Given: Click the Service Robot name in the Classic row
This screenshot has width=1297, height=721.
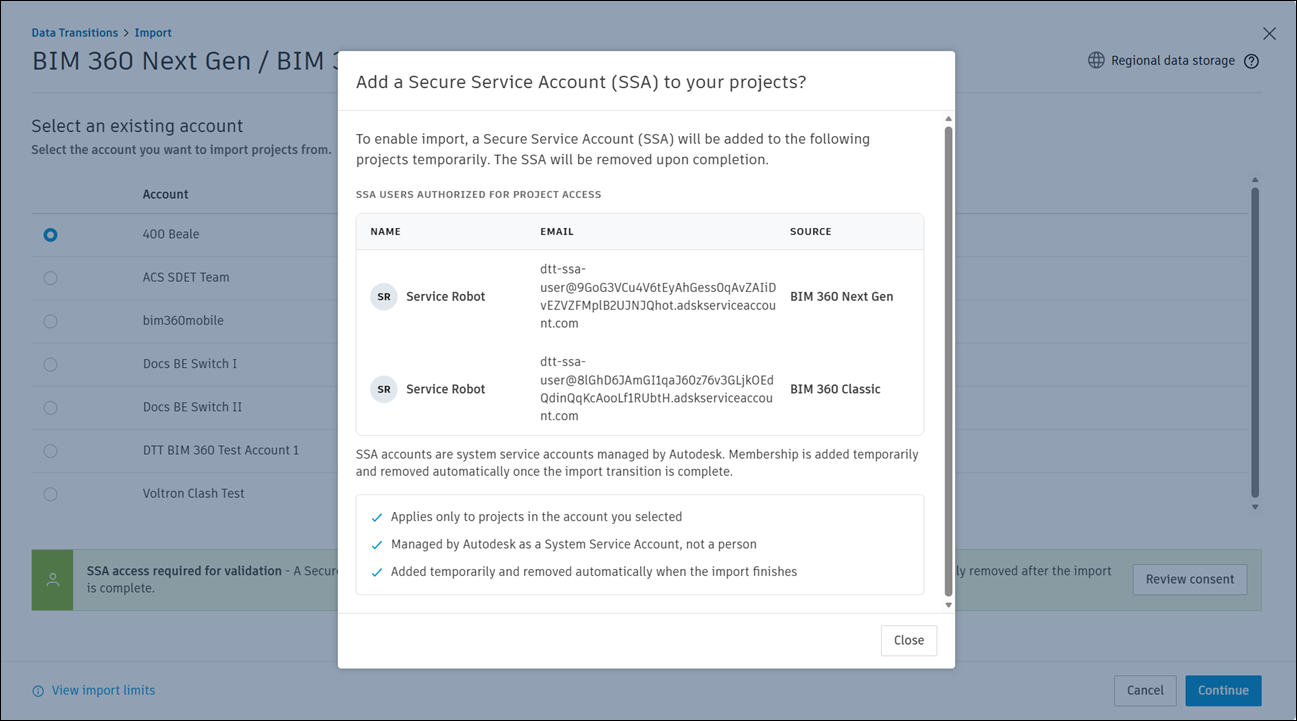Looking at the screenshot, I should (x=446, y=389).
